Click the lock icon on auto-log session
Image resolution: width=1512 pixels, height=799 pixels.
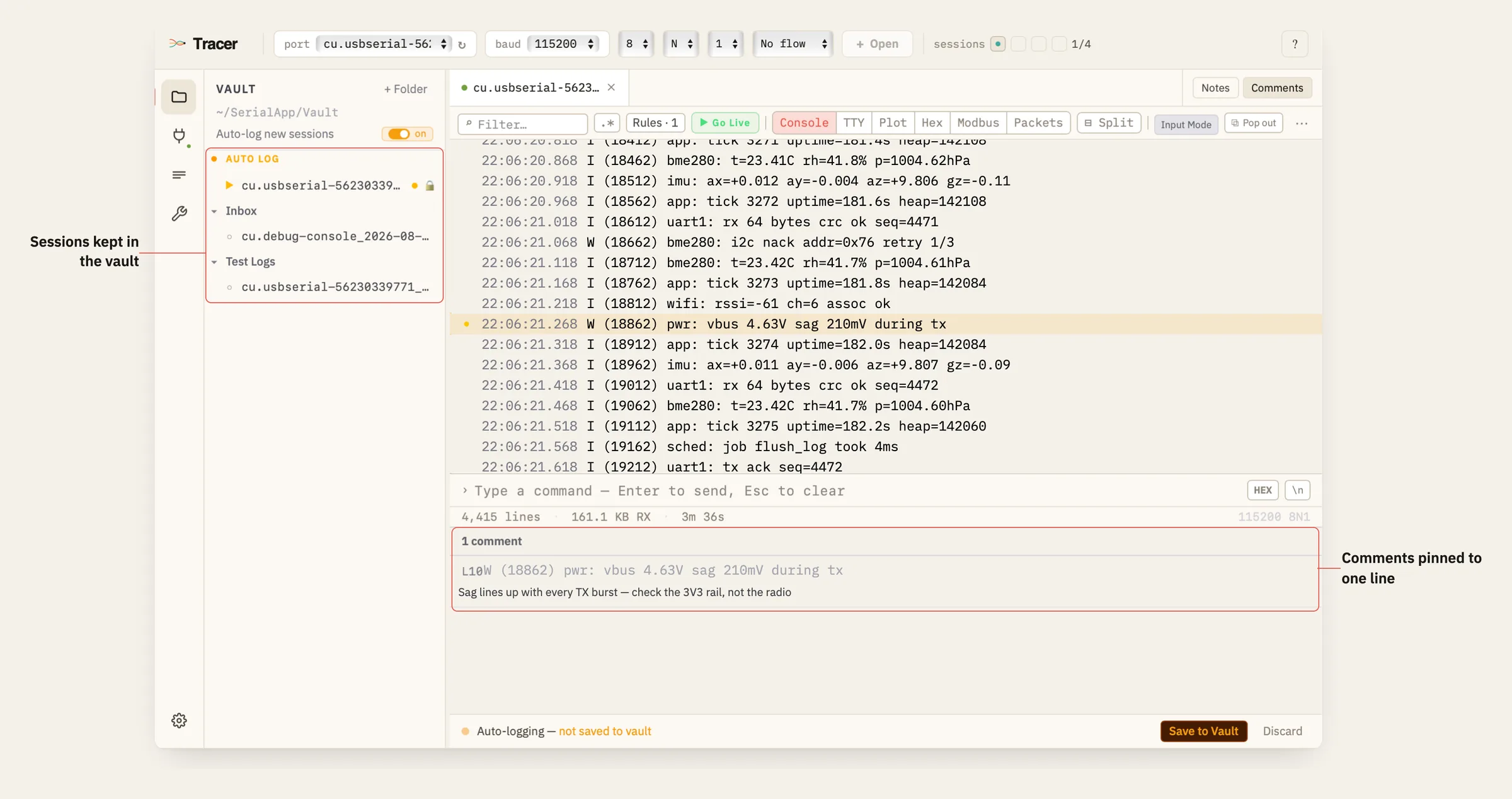(x=430, y=186)
